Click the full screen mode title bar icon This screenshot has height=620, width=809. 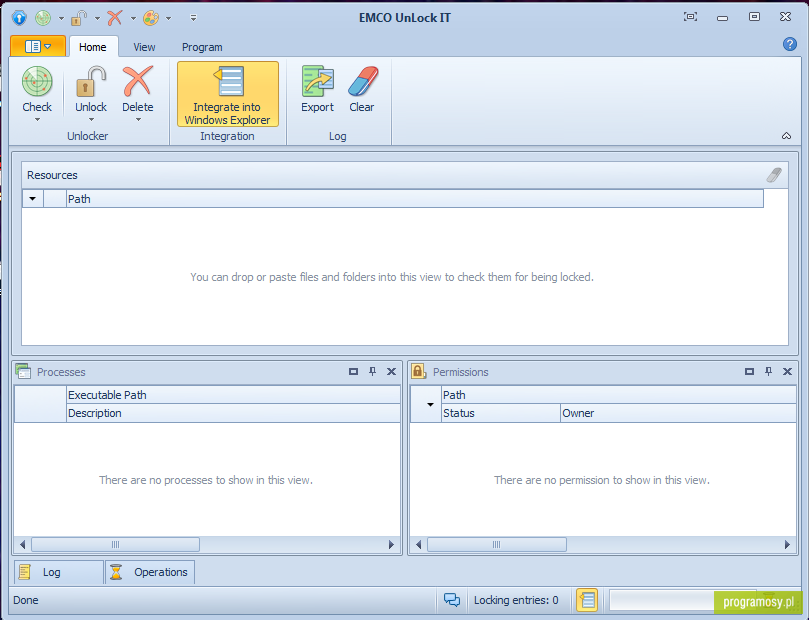[x=690, y=17]
